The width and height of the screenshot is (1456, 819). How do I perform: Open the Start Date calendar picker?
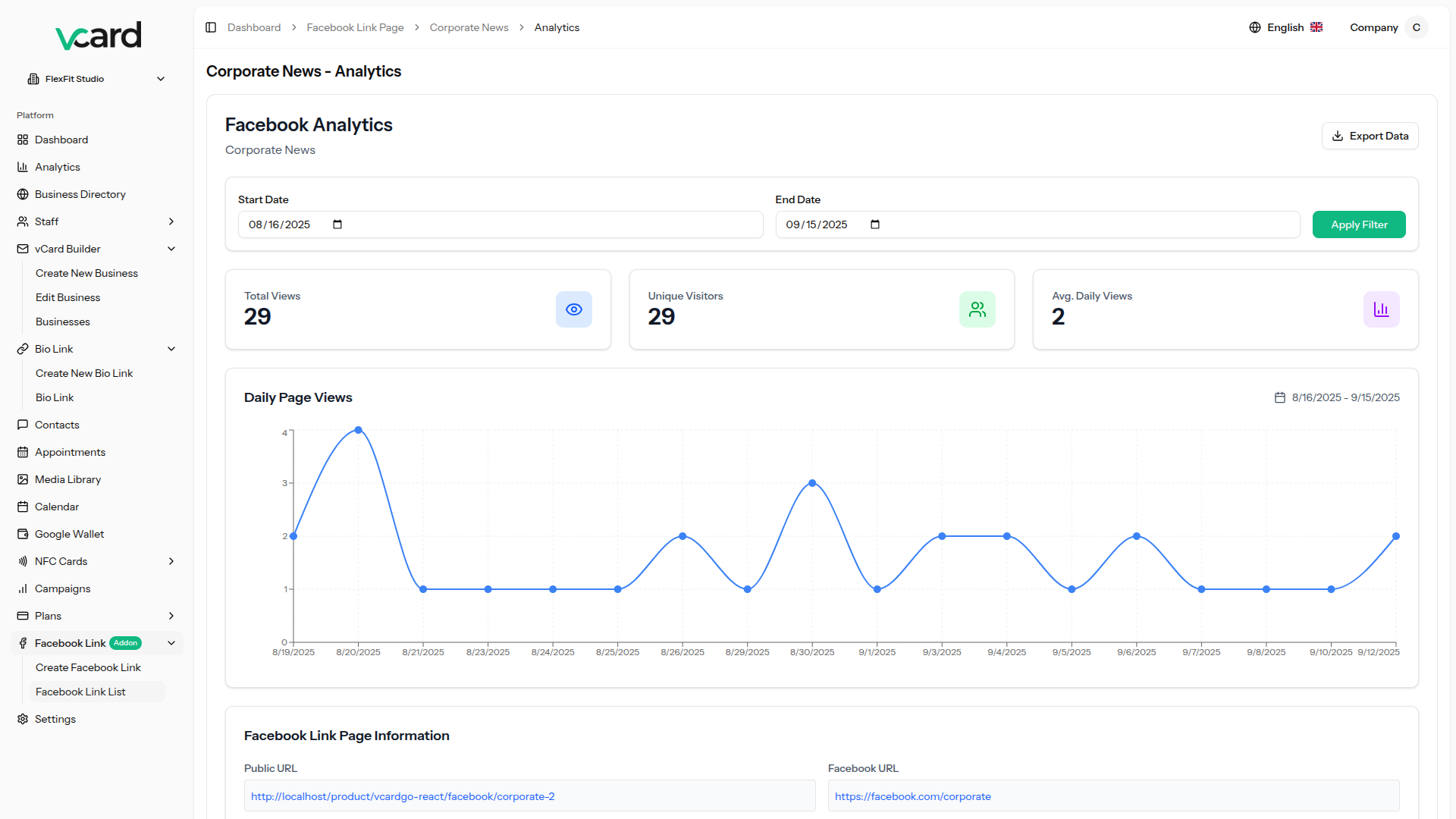pyautogui.click(x=337, y=224)
